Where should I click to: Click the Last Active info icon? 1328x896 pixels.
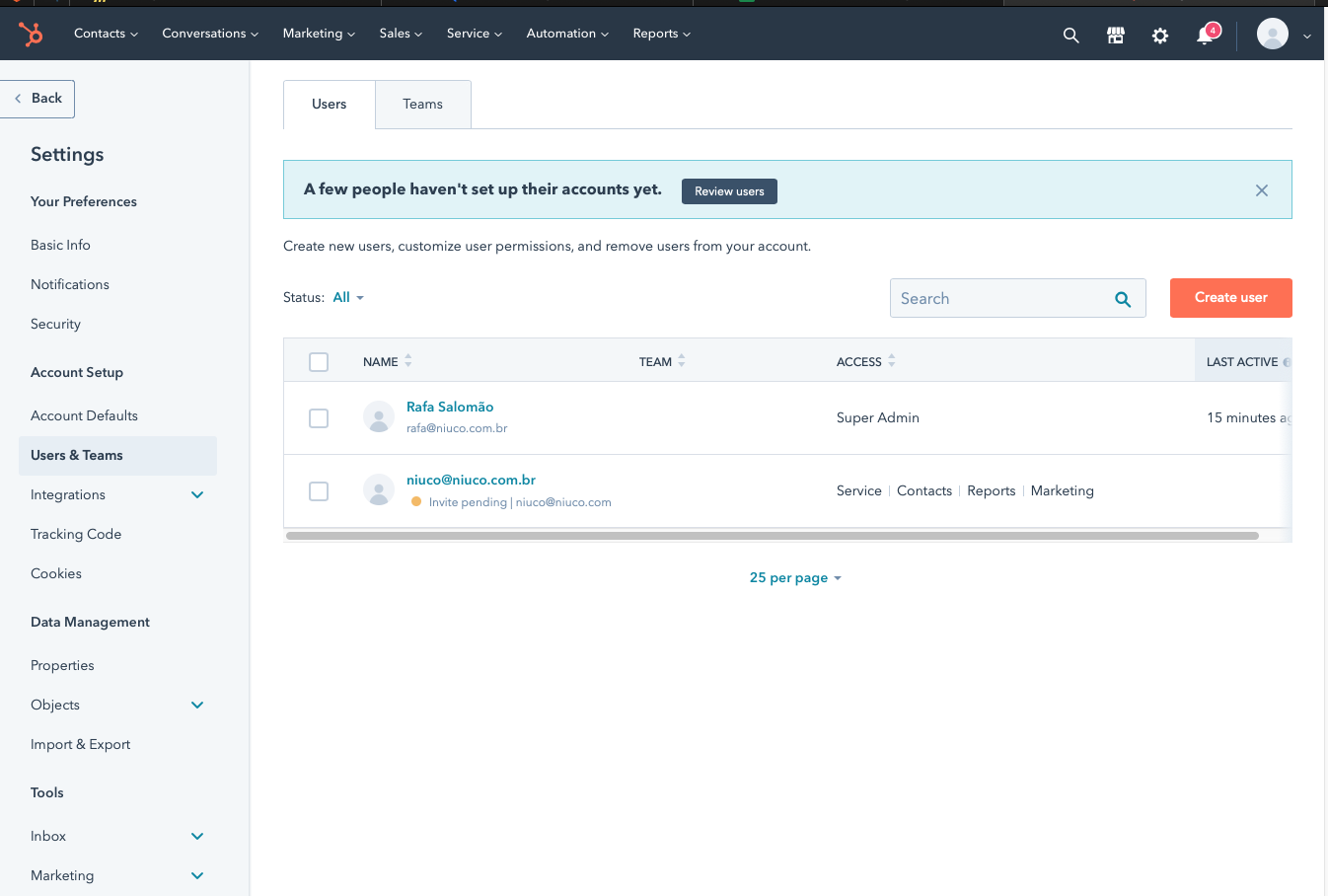1287,362
